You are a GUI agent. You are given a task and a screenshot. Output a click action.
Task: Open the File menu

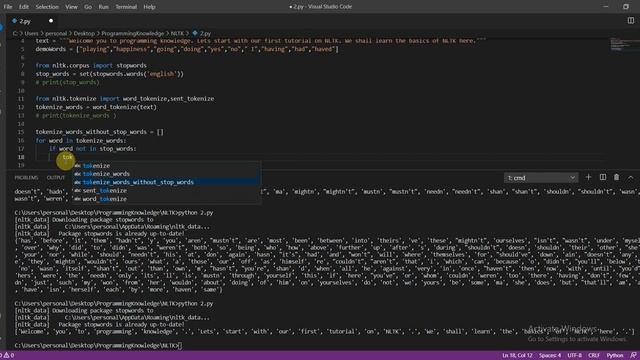coord(8,7)
